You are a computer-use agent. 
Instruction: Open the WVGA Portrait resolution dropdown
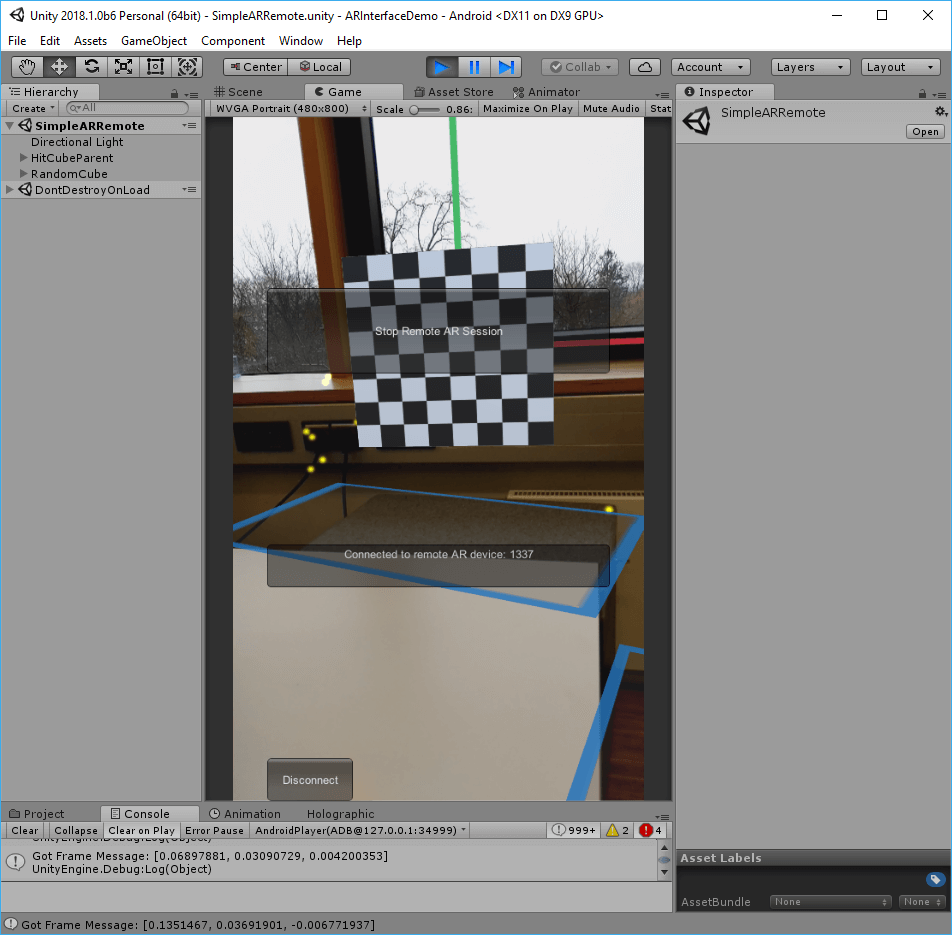(x=289, y=109)
